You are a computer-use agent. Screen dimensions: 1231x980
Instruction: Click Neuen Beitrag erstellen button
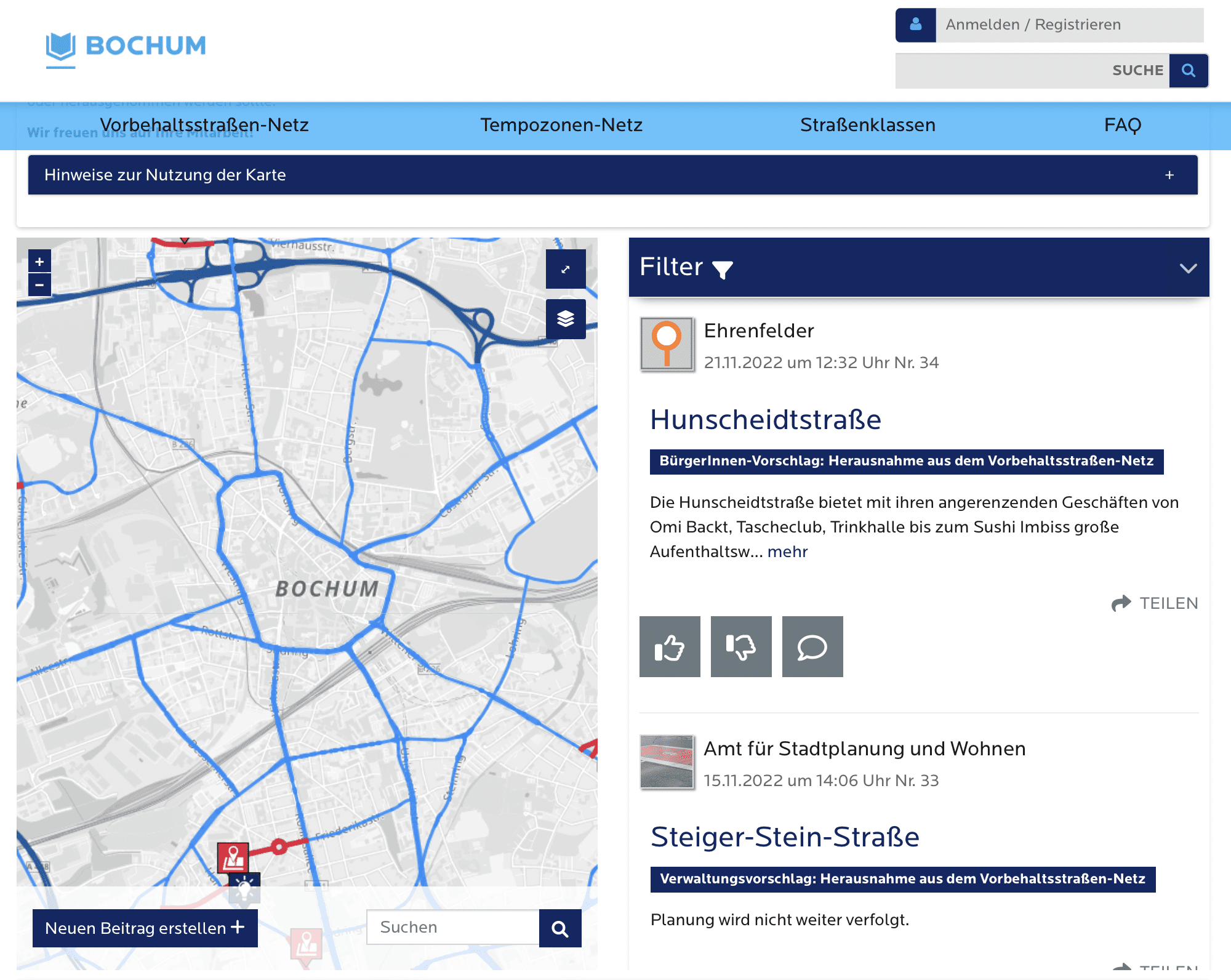pyautogui.click(x=145, y=928)
